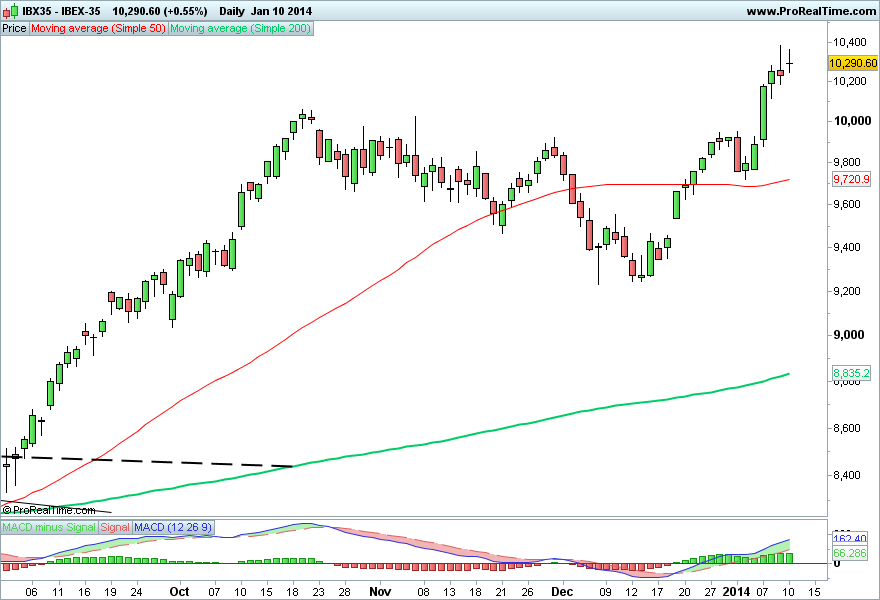Click the Jan 10 2014 date in header

281,11
